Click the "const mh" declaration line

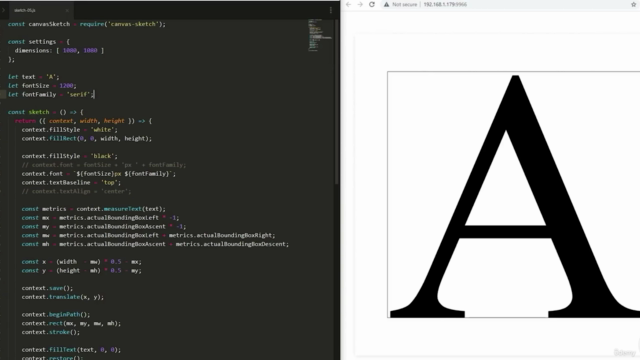pos(155,244)
